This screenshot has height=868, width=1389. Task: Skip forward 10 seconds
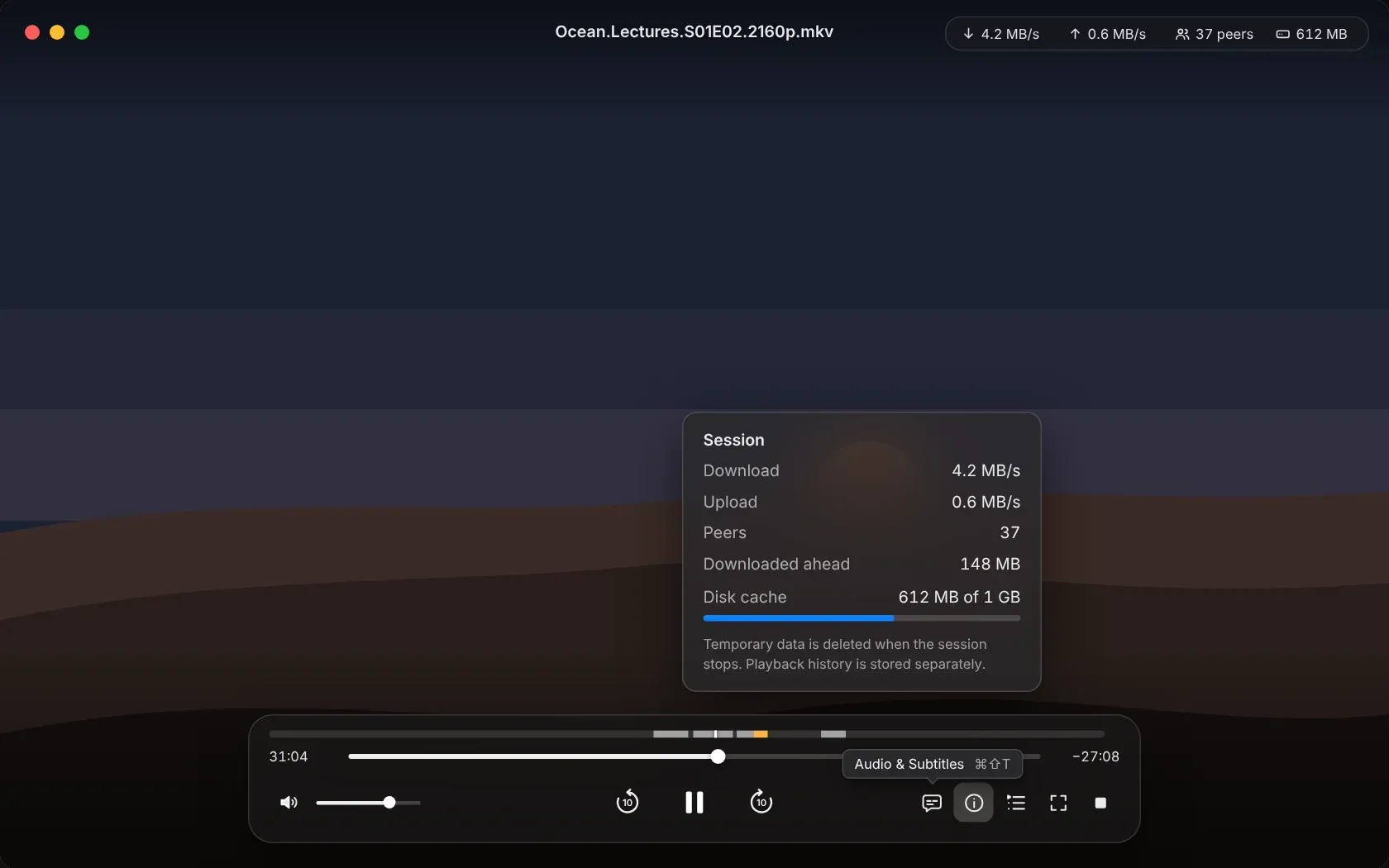pyautogui.click(x=761, y=802)
